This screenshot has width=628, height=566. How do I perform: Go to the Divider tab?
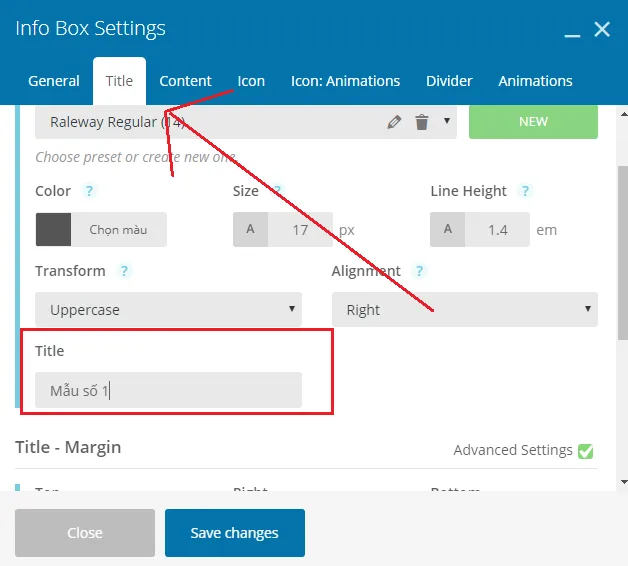click(x=449, y=81)
